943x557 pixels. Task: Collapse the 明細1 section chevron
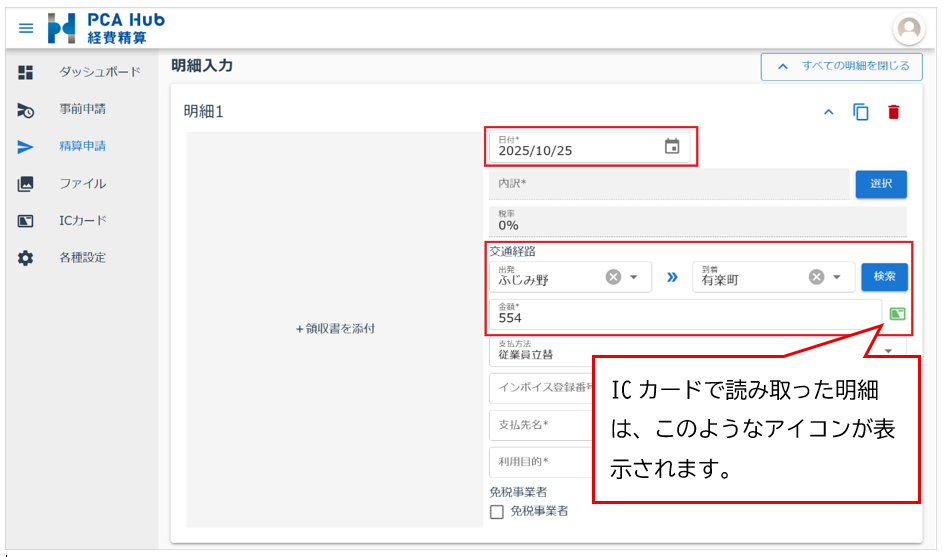pyautogui.click(x=828, y=112)
